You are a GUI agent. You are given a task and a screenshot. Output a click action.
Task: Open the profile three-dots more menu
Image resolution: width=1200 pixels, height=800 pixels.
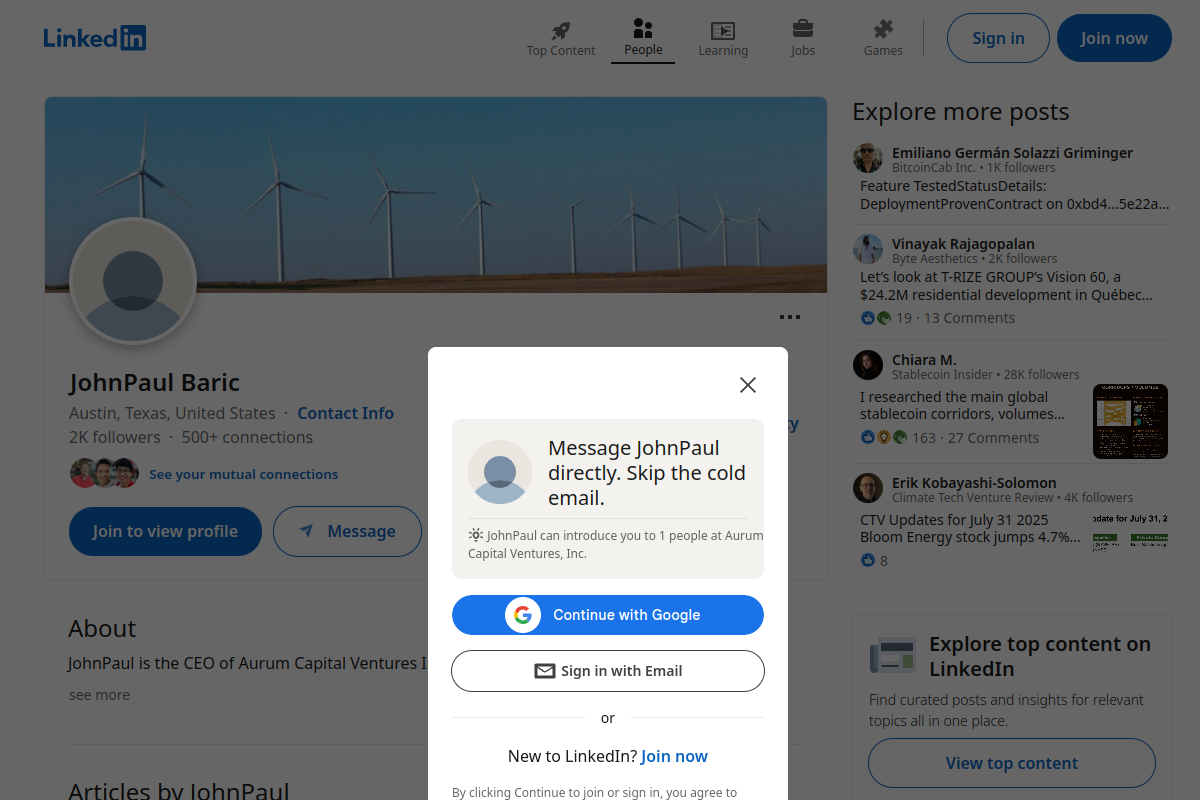coord(790,317)
